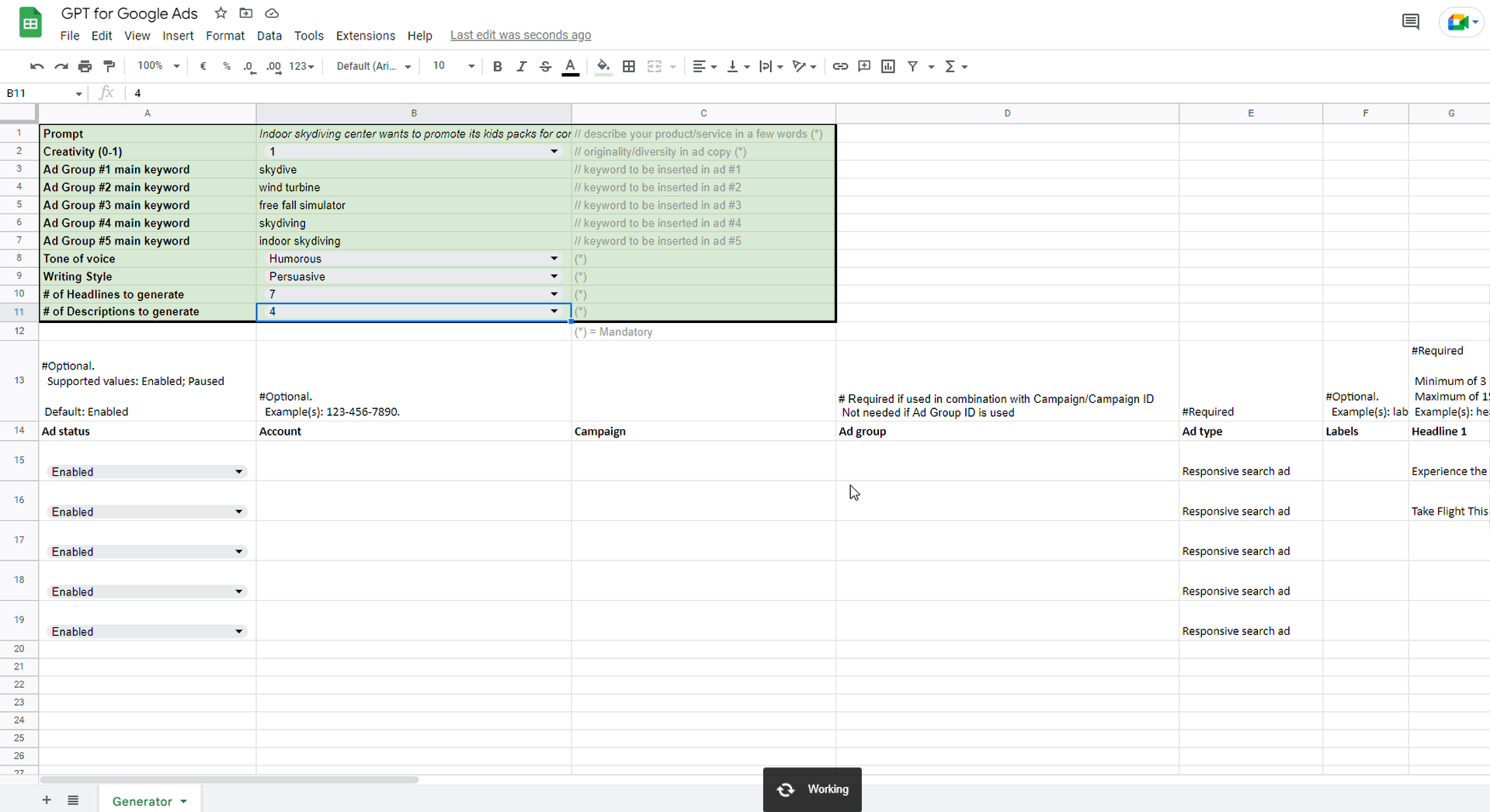Select the column D header
The image size is (1490, 812).
click(1007, 113)
